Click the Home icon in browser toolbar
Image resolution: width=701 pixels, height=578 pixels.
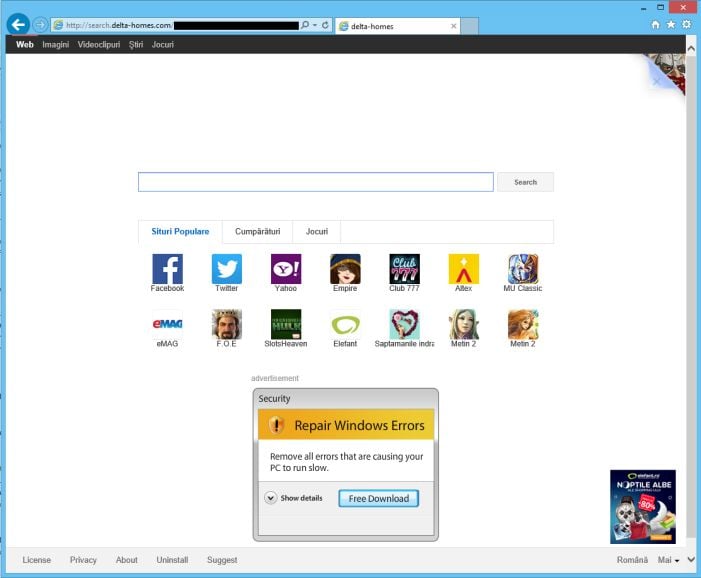click(x=655, y=25)
